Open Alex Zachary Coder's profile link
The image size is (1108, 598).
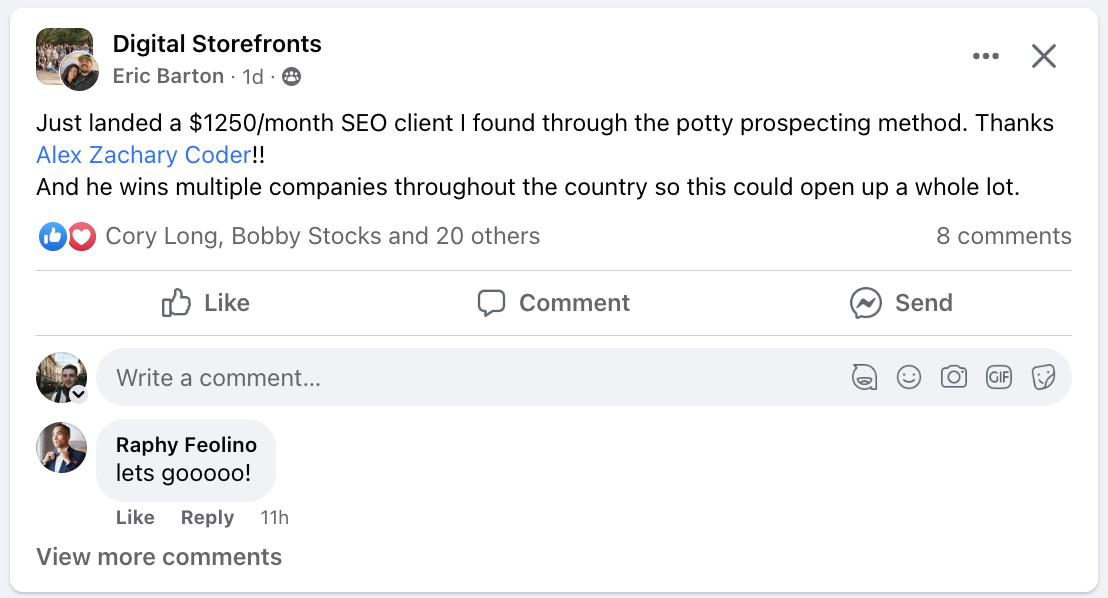(142, 155)
